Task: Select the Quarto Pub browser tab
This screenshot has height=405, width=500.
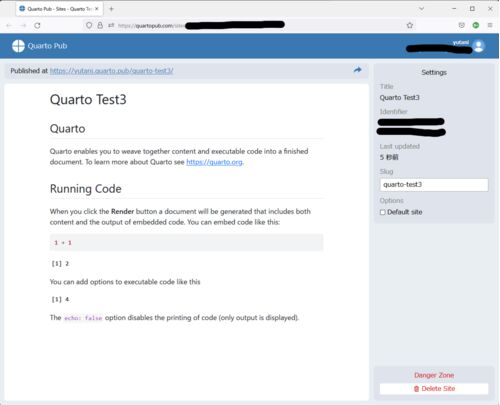Action: point(56,9)
